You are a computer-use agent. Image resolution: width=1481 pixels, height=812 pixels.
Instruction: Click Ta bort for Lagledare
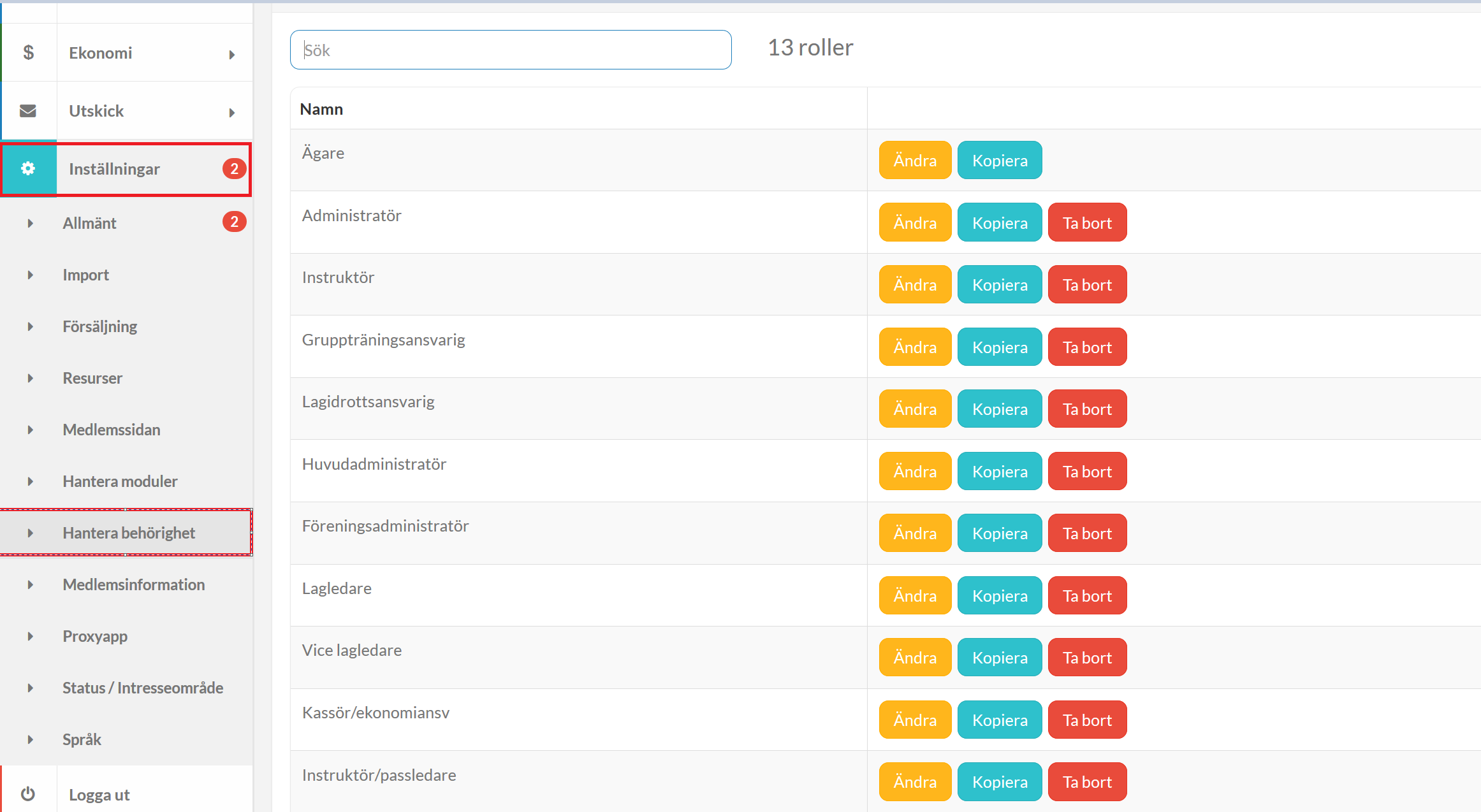(1087, 595)
